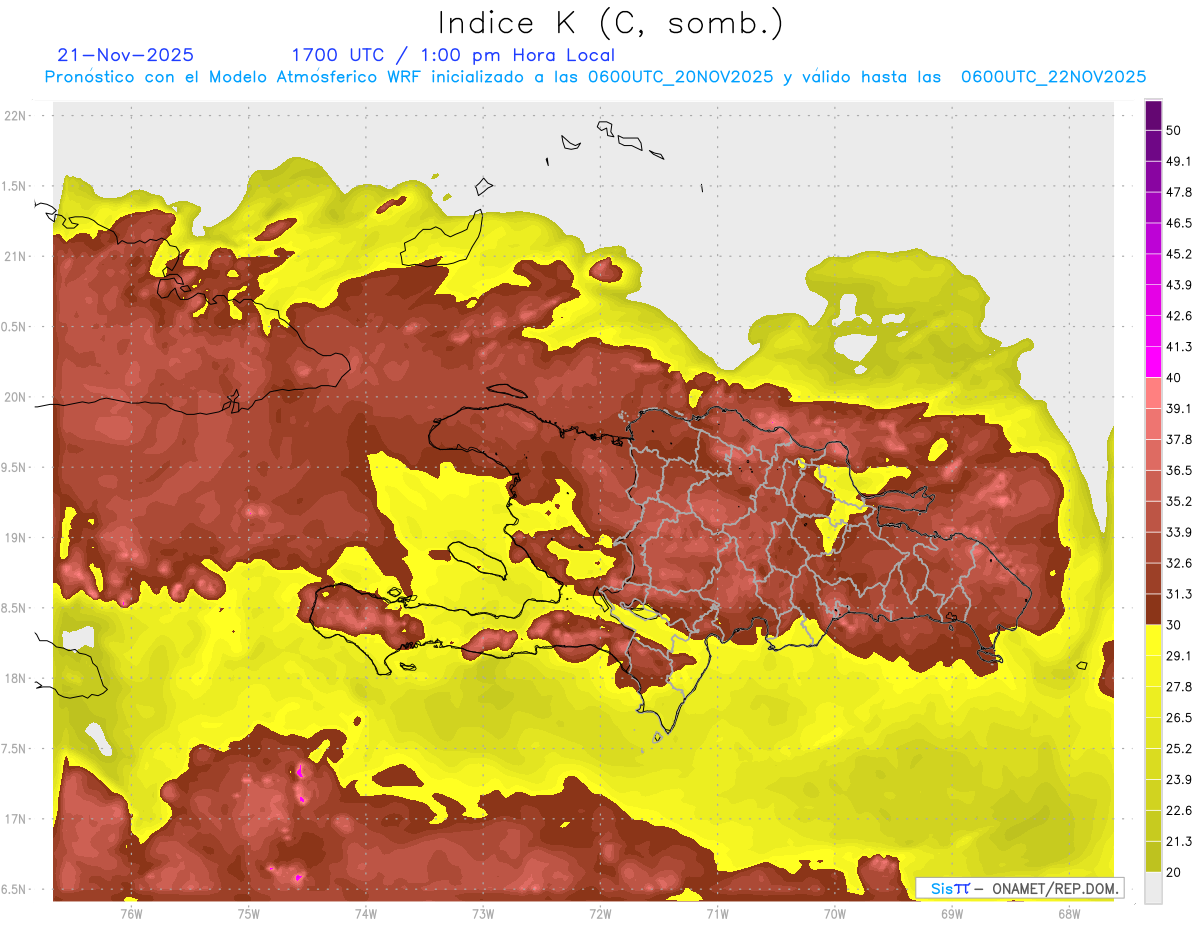The image size is (1200, 927).
Task: Click legend value "39.1"
Action: click(x=1179, y=409)
